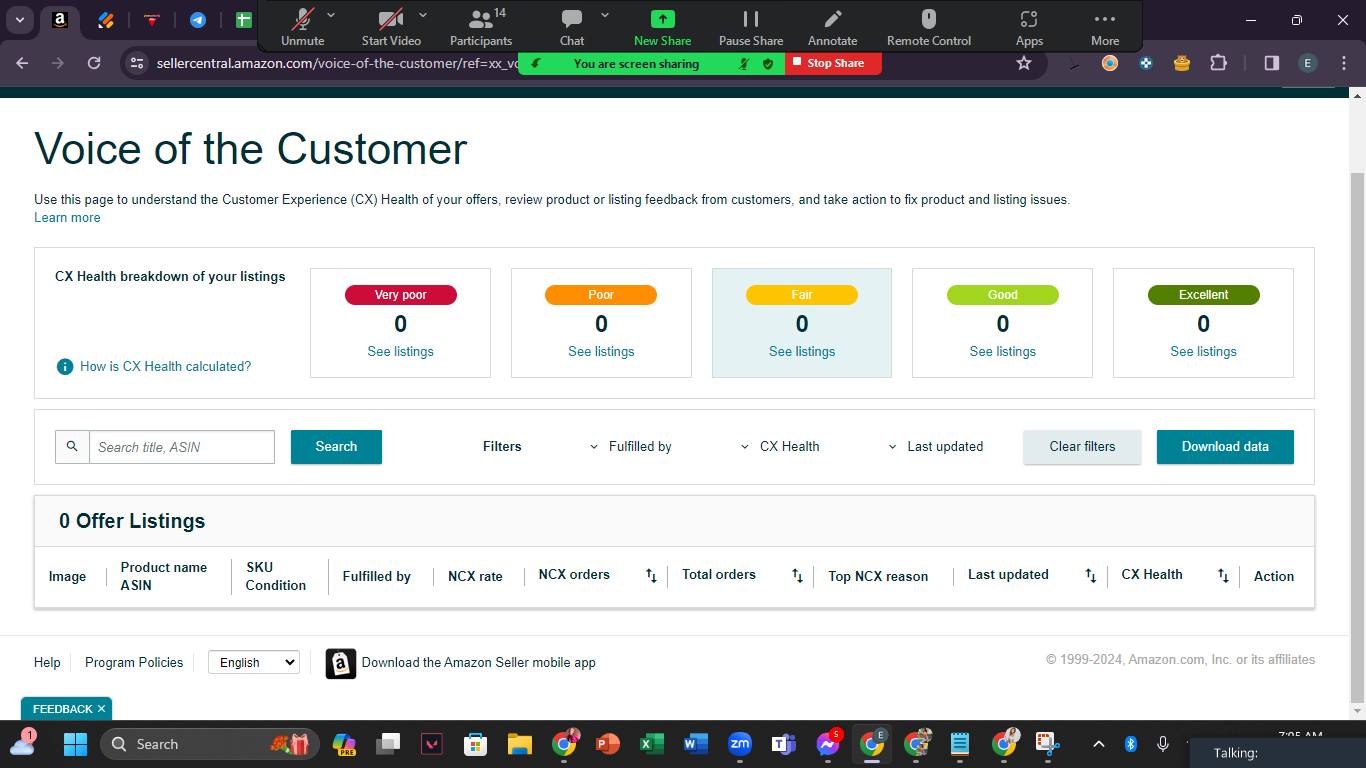The width and height of the screenshot is (1366, 768).
Task: Open How is CX Health calculated?
Action: pos(166,367)
